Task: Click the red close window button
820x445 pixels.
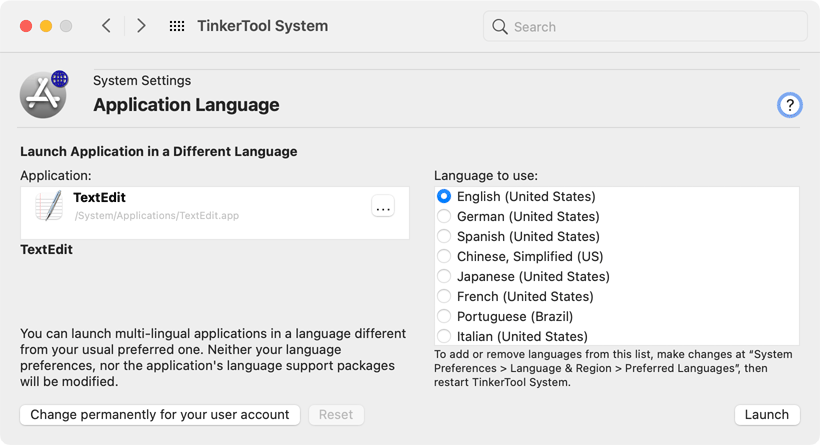Action: coord(26,26)
